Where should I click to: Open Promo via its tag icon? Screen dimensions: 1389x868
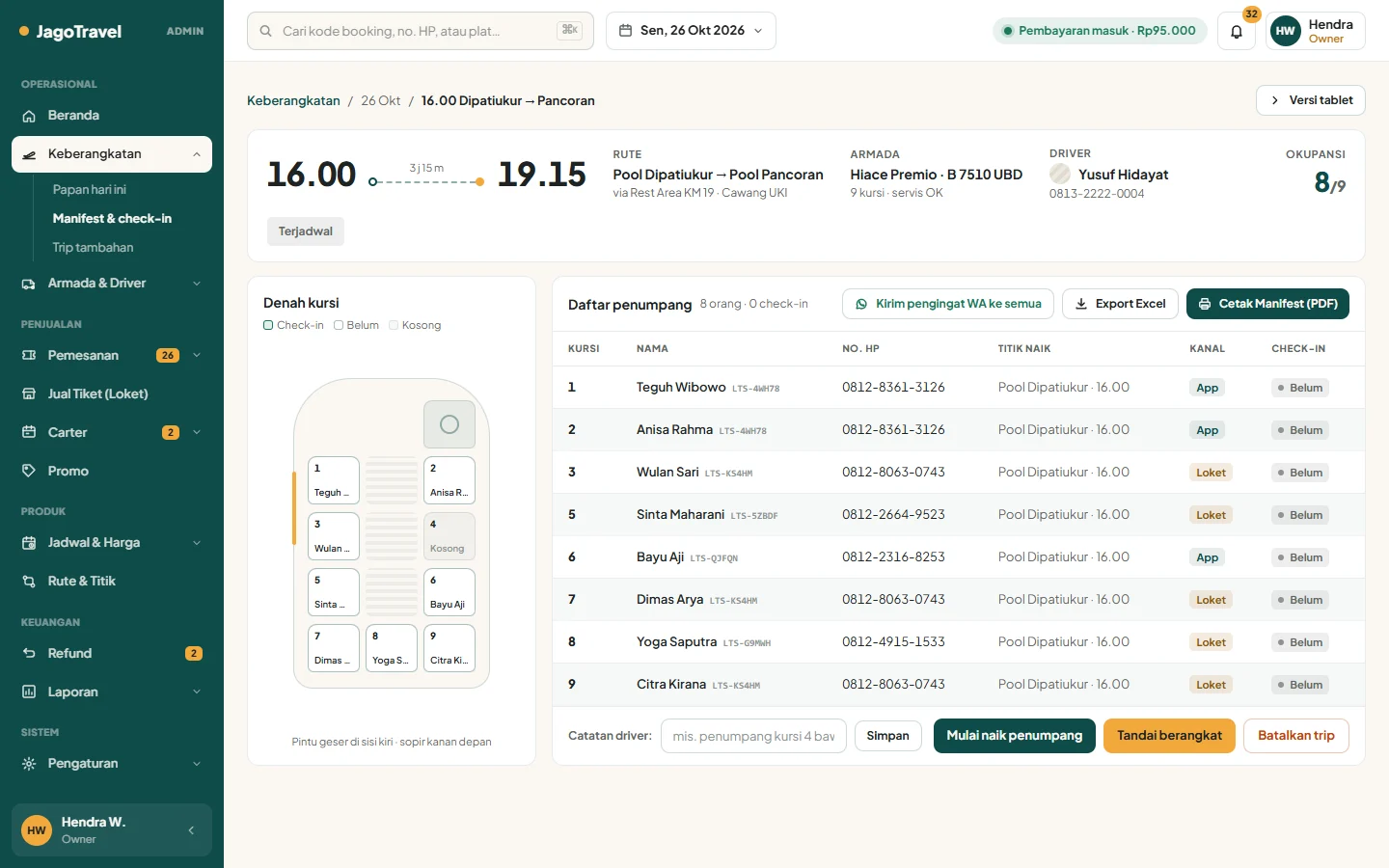pos(29,471)
